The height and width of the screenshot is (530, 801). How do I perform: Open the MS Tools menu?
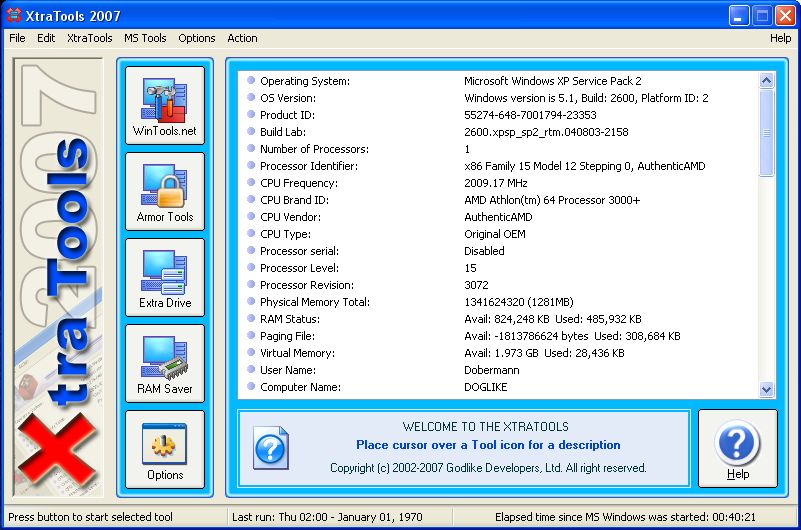click(x=145, y=38)
